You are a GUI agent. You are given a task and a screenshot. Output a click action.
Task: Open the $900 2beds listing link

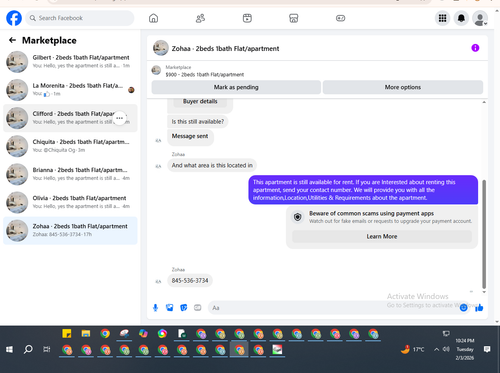tap(204, 75)
